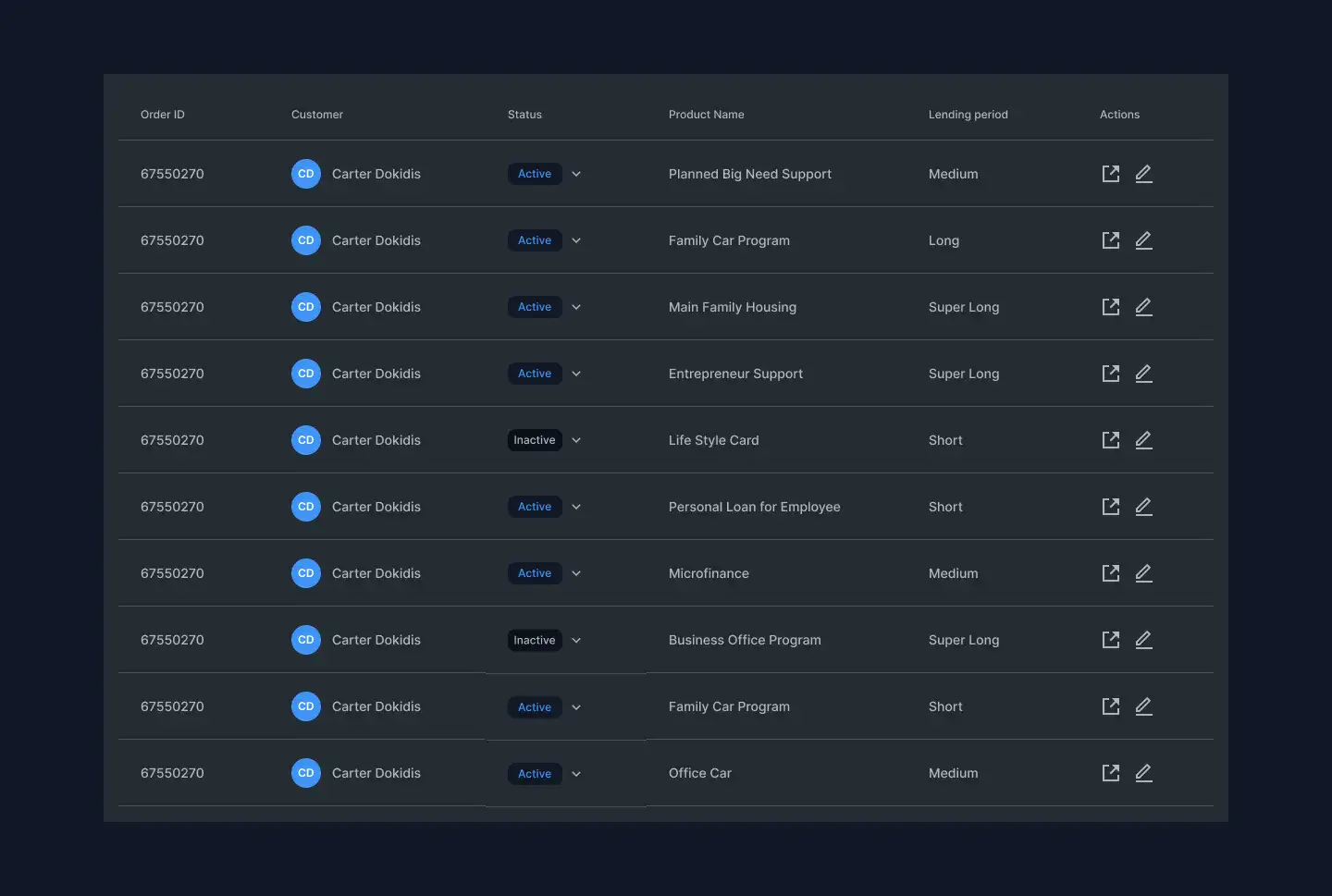
Task: Click Active badge for Planned Big Need Support
Action: tap(535, 174)
